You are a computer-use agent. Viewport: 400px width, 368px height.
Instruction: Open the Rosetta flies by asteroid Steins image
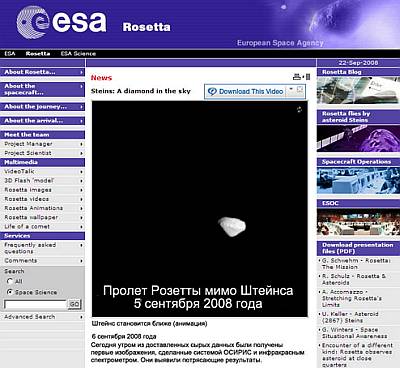click(x=358, y=138)
